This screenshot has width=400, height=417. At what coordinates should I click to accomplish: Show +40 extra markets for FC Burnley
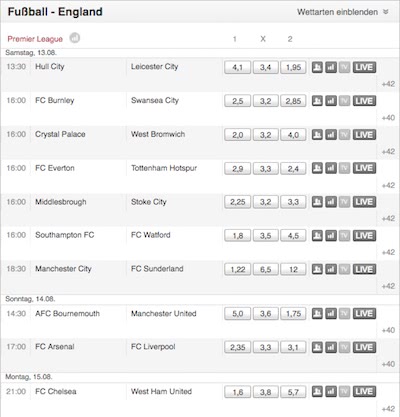[x=388, y=118]
